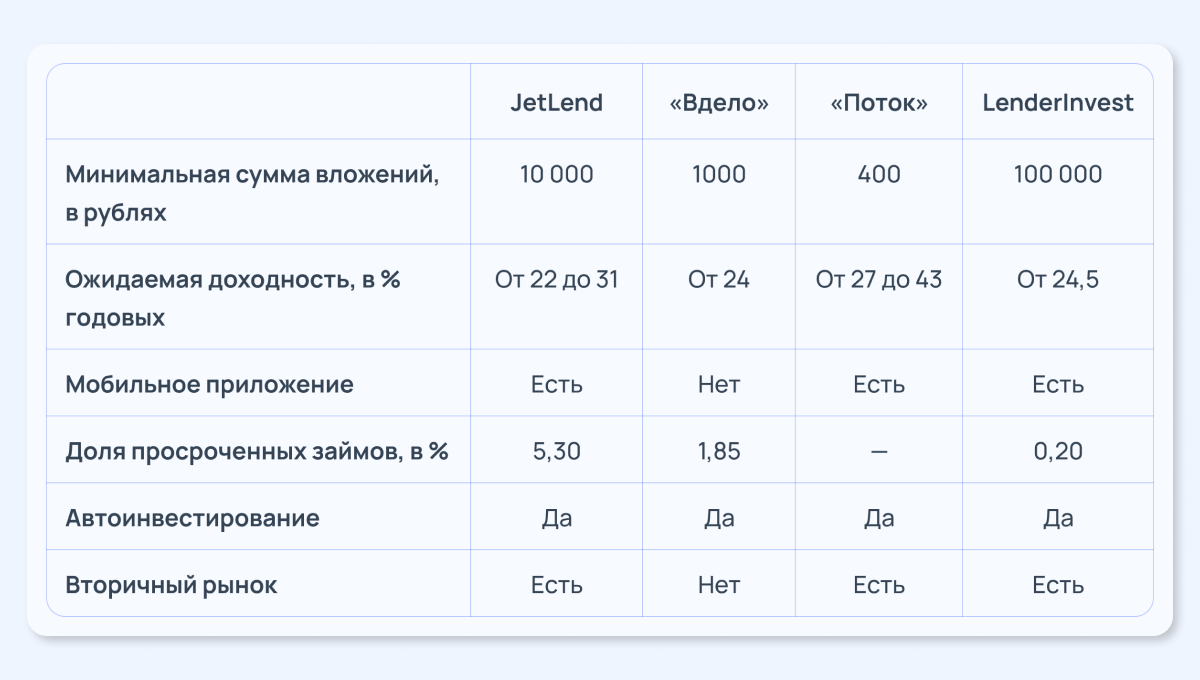Click the 'От 22 до 31' yield cell
Screen dimensions: 1200x680
(x=556, y=280)
